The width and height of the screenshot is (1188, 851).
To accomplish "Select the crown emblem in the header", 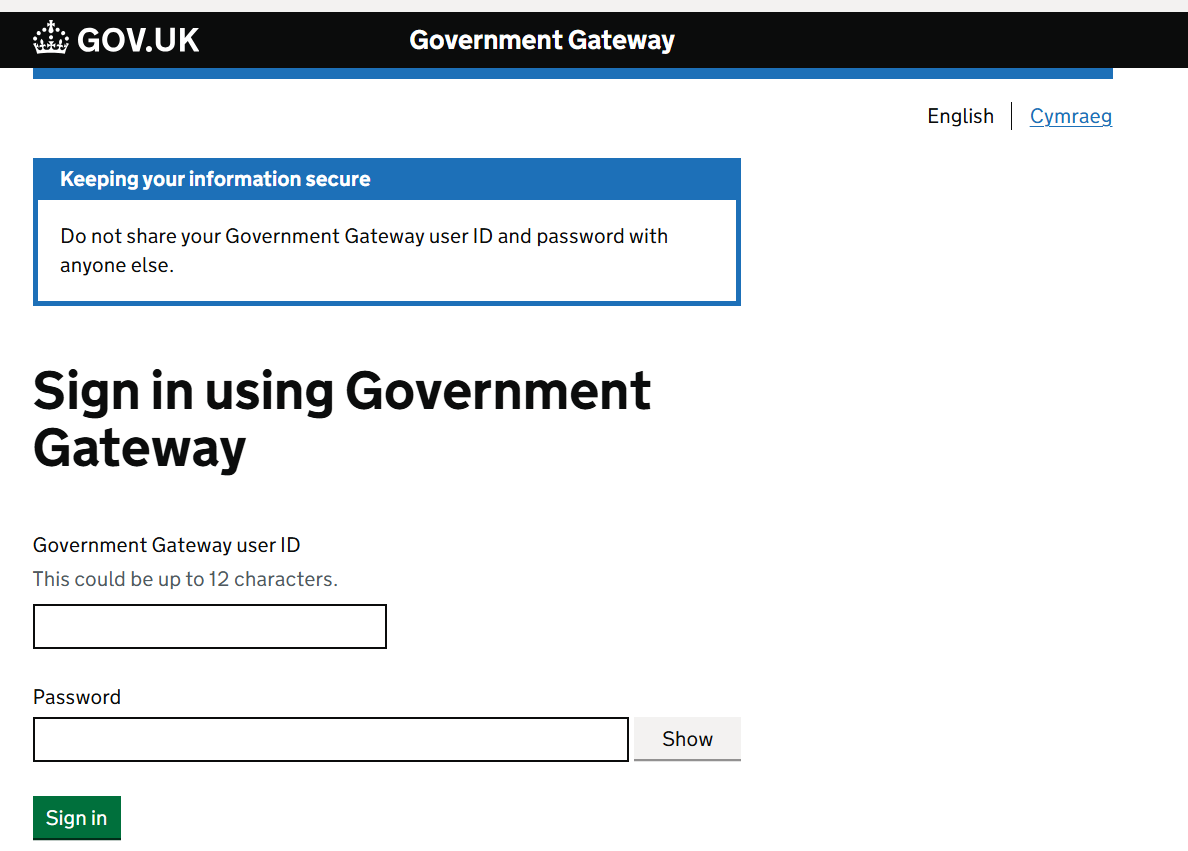I will pos(49,39).
